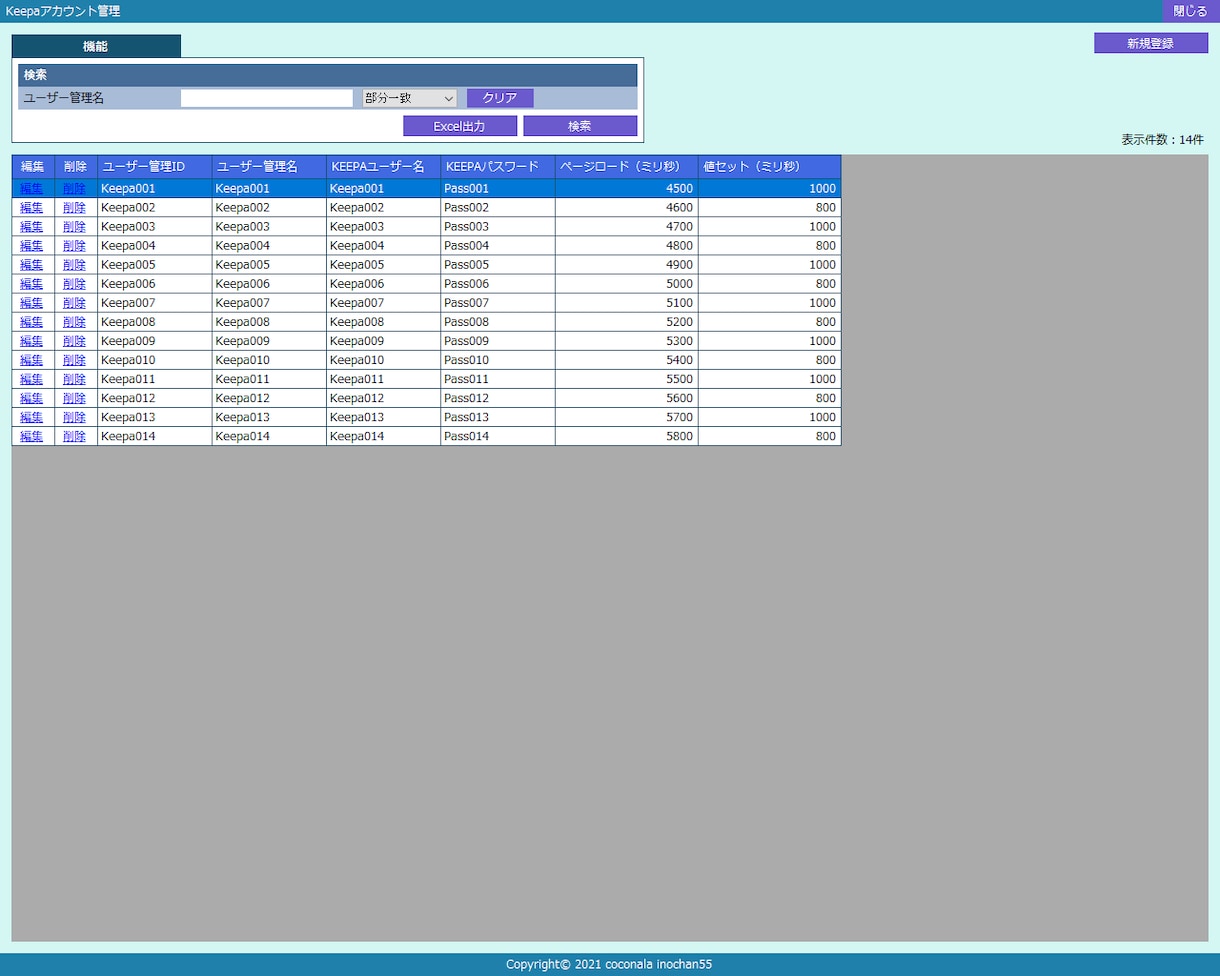Click the 5500 page load value
The width and height of the screenshot is (1220, 976).
(x=627, y=378)
